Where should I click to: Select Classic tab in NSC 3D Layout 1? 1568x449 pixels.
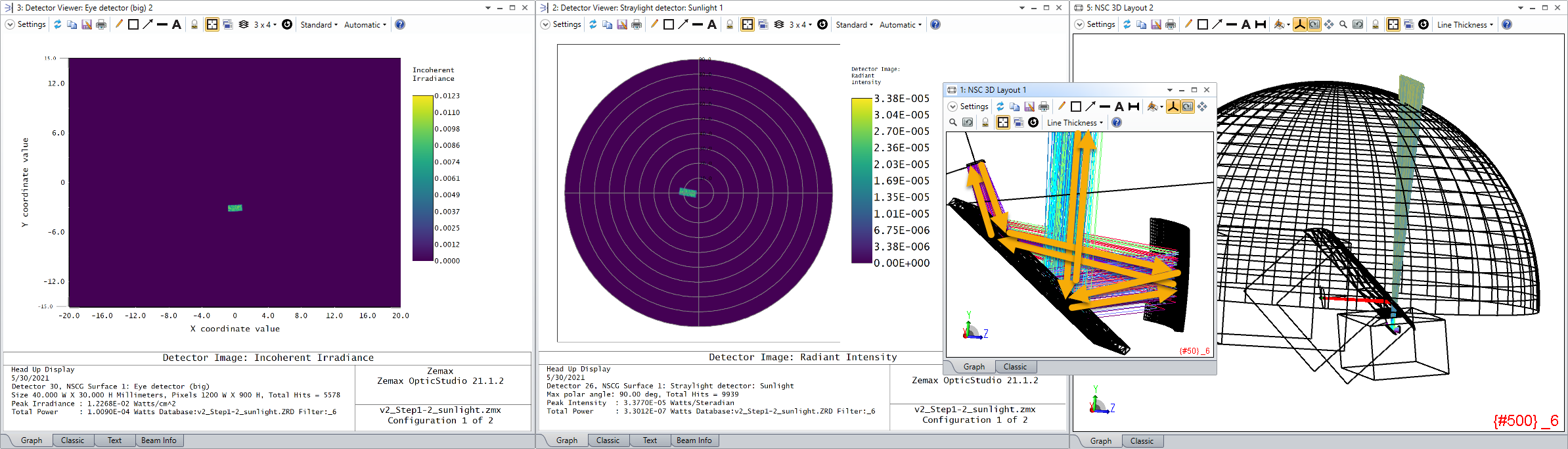1016,367
